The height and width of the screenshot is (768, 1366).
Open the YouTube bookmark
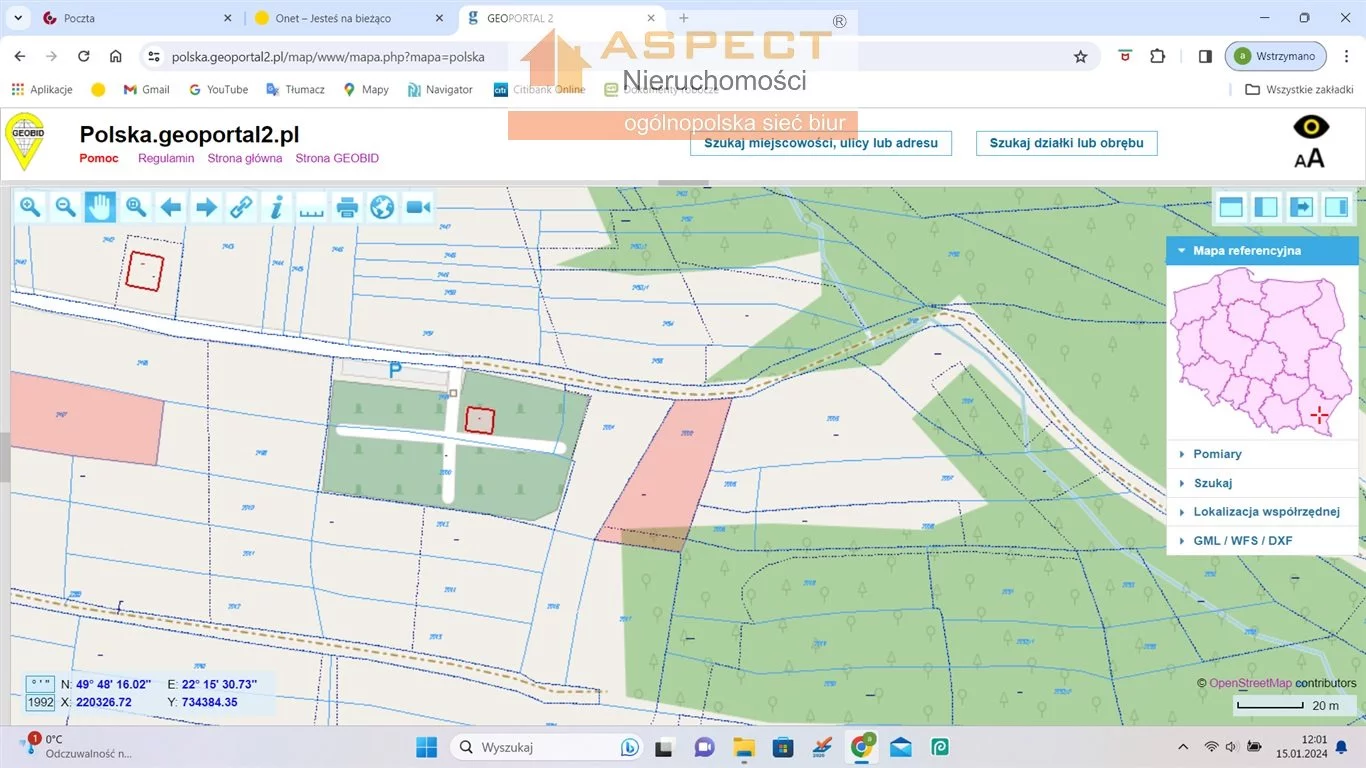pos(218,89)
